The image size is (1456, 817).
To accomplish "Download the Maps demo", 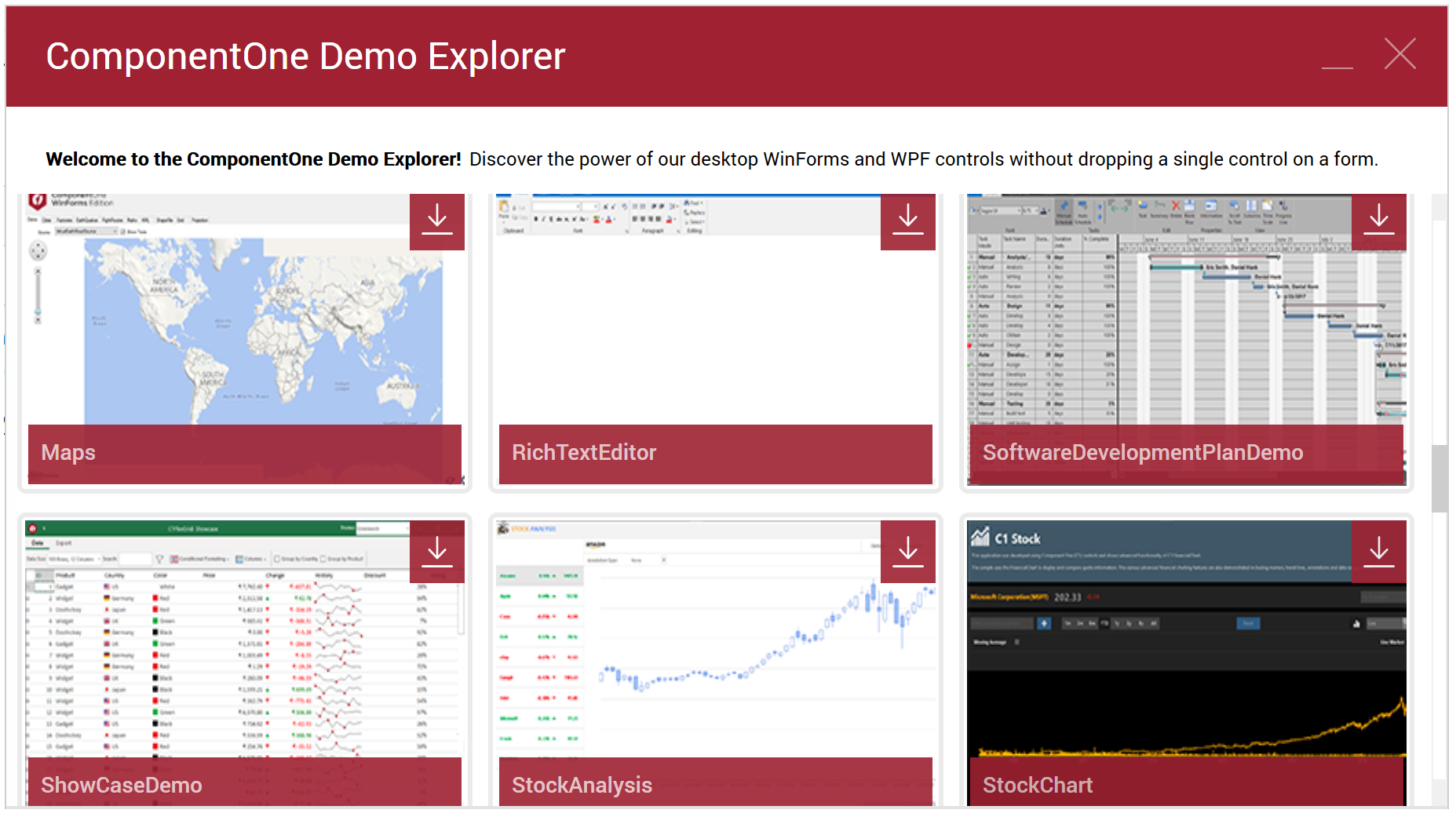I will (437, 221).
